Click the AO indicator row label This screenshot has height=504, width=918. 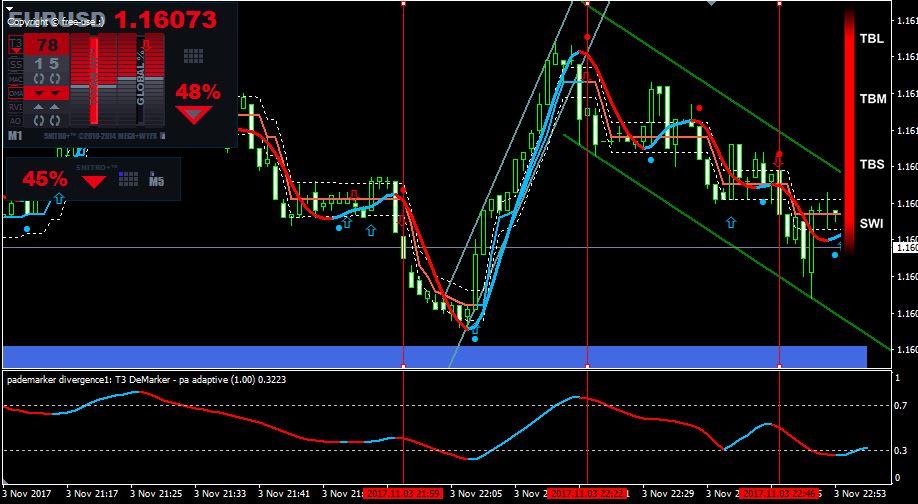[15, 121]
